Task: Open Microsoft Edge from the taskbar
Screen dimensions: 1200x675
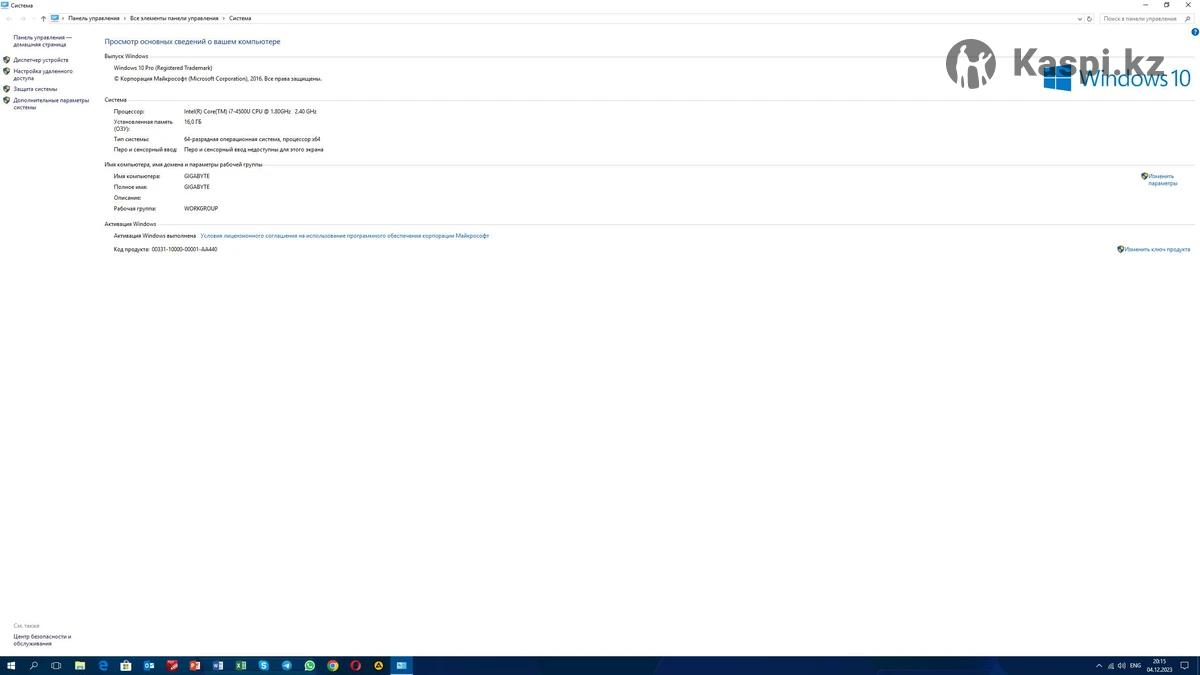Action: (103, 665)
